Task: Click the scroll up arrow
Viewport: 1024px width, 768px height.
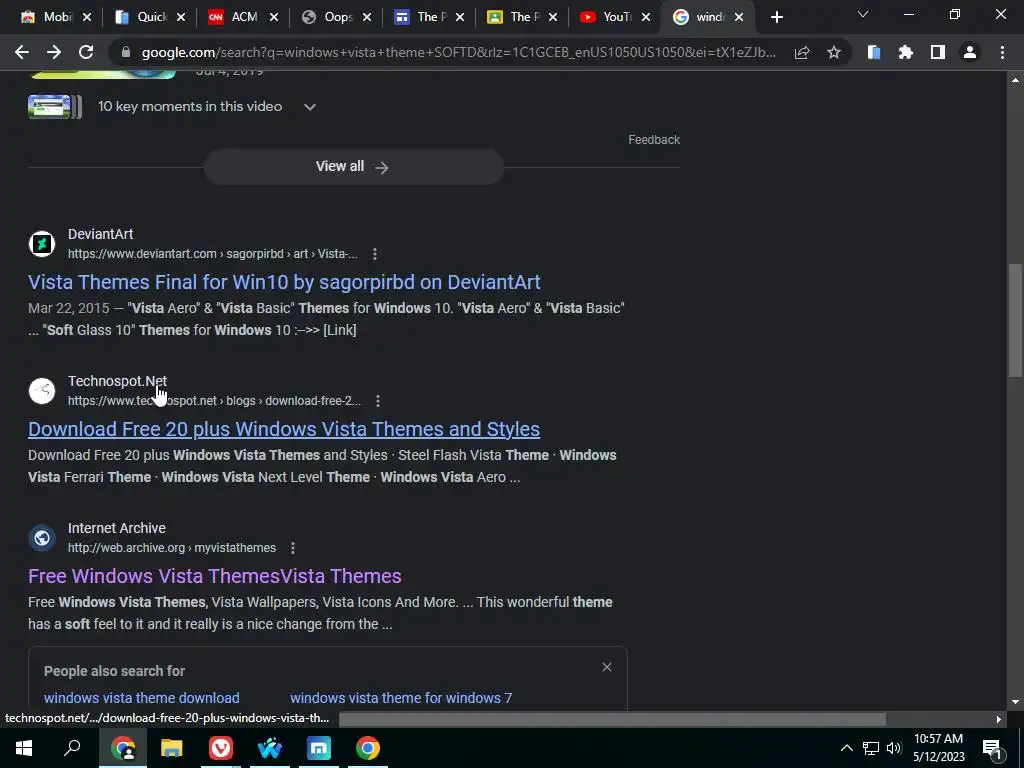Action: 1015,80
